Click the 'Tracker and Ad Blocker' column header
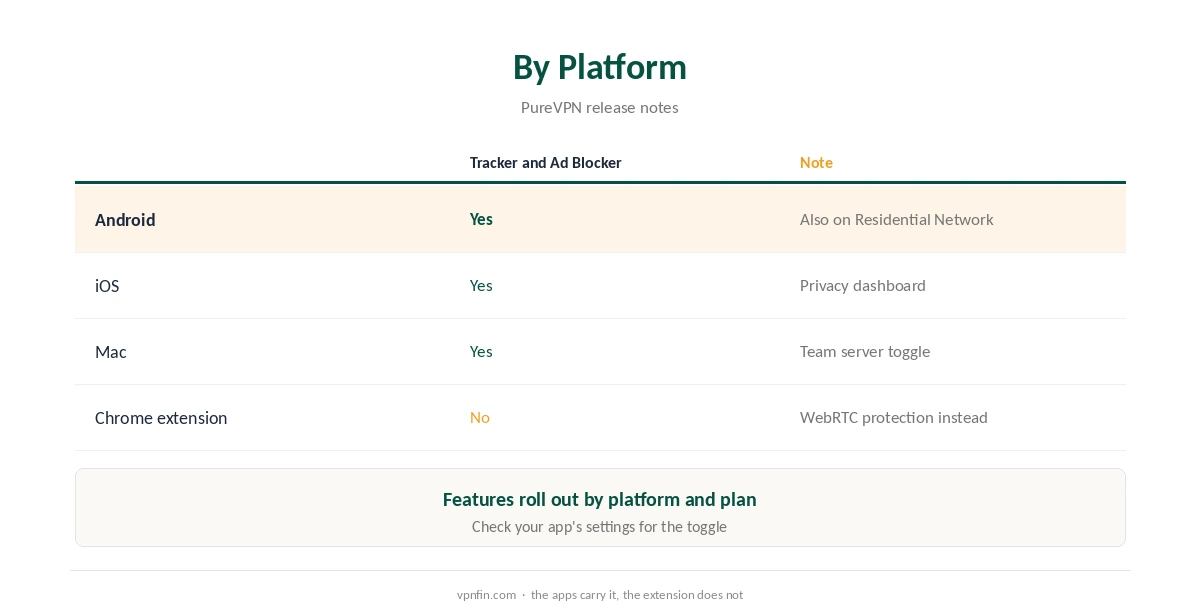Image resolution: width=1200 pixels, height=614 pixels. [546, 162]
